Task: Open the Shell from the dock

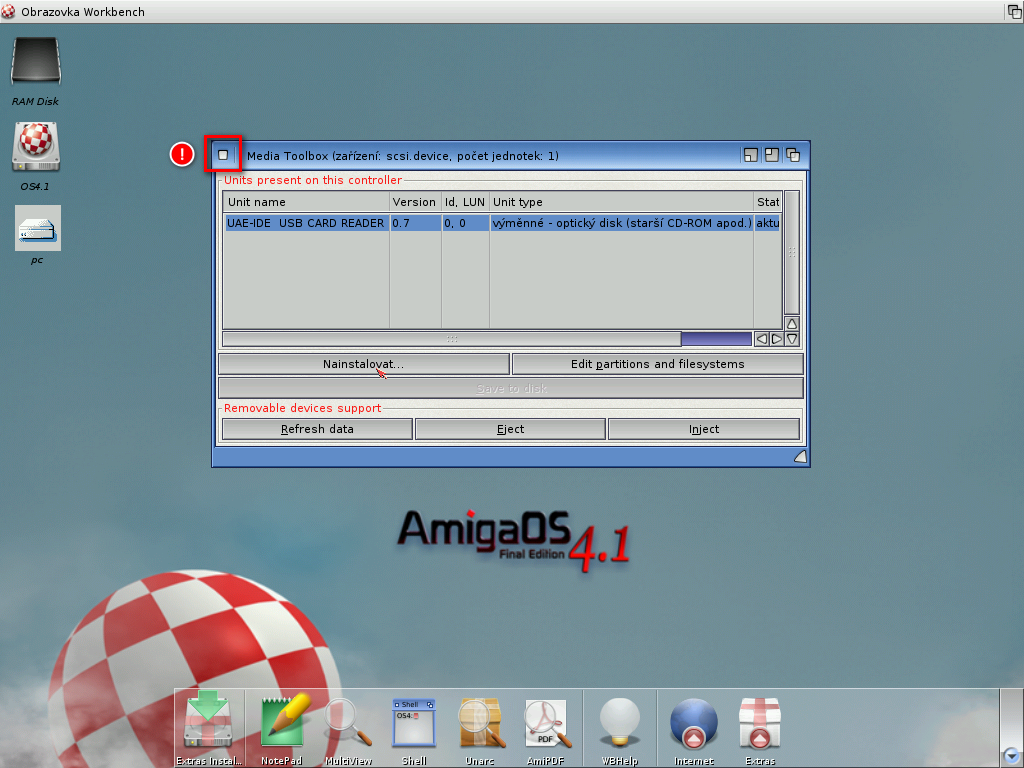Action: 414,722
